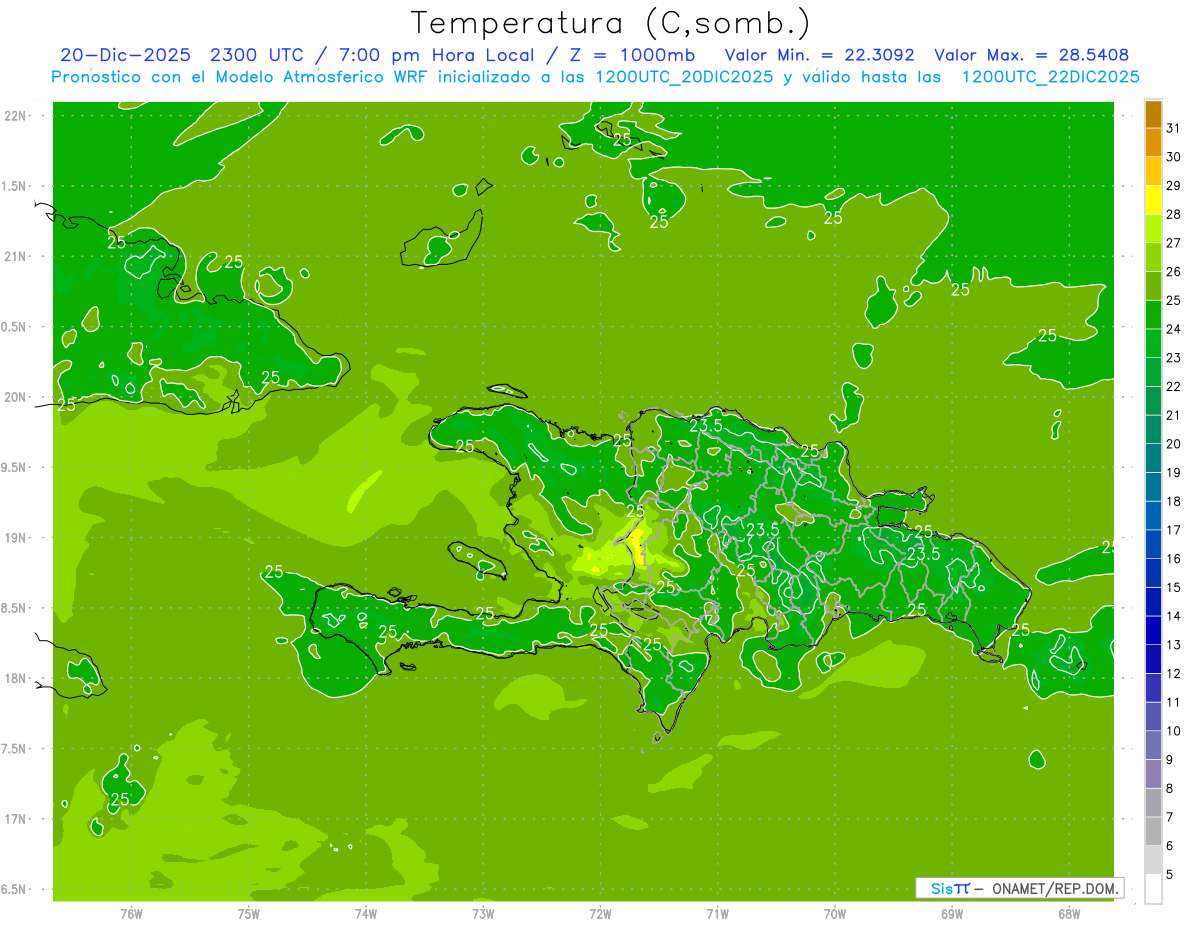Click the yellow swatch between 28 and 29
This screenshot has height=927, width=1200.
1153,200
